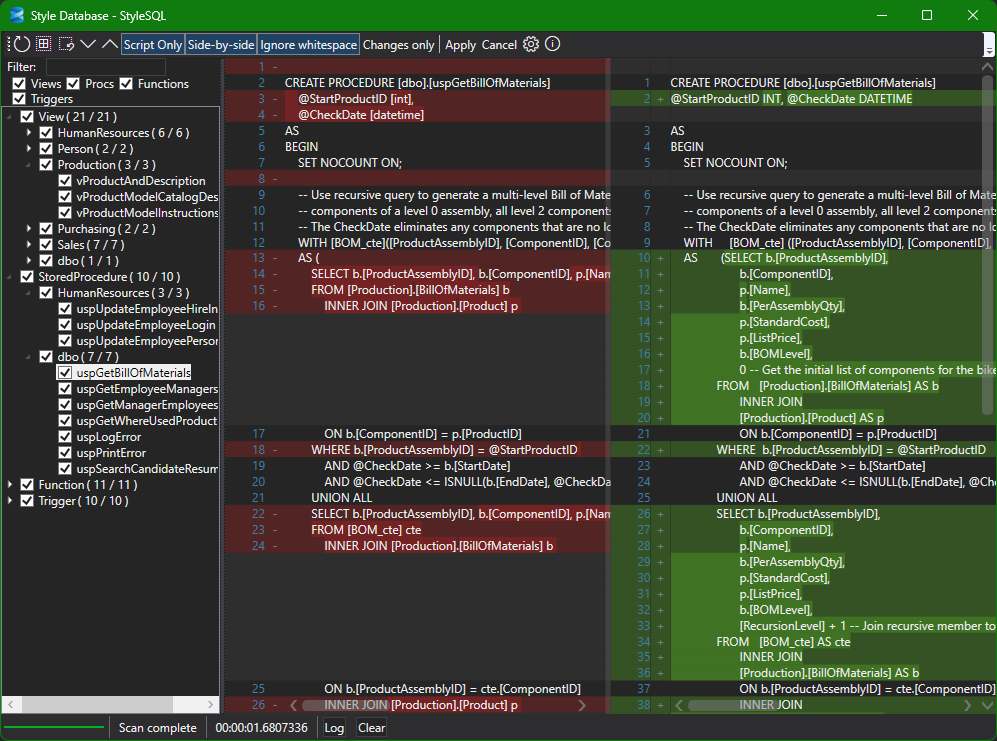This screenshot has height=741, width=997.
Task: Uncheck the Views filter checkbox
Action: coord(20,84)
